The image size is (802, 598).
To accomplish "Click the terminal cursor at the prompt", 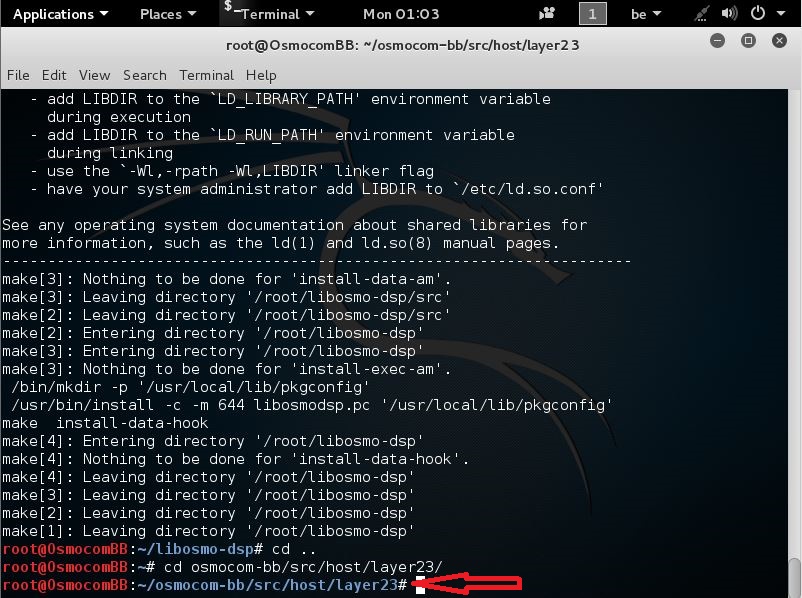I will tap(420, 585).
